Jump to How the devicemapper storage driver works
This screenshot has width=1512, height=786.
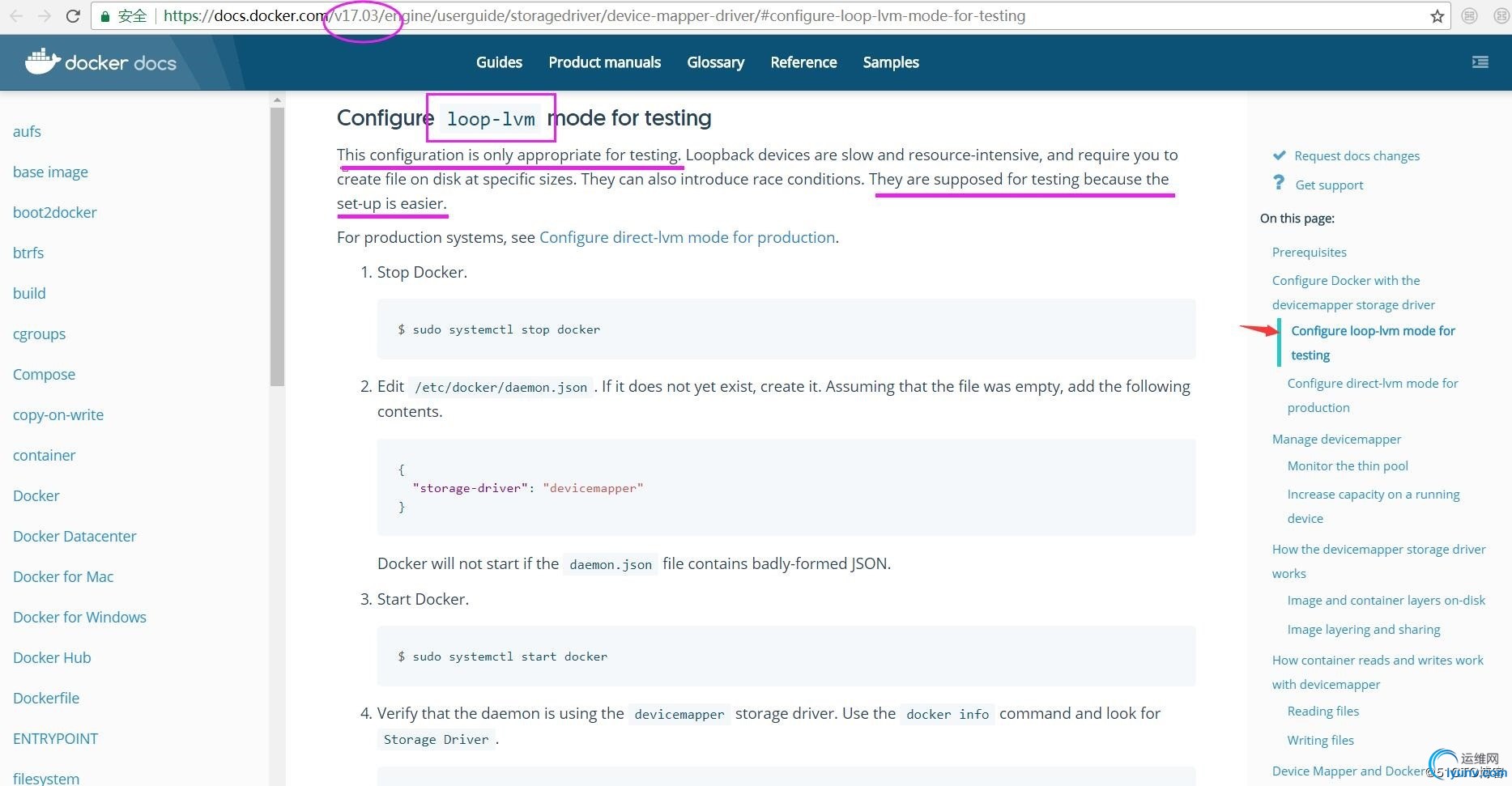tap(1378, 561)
